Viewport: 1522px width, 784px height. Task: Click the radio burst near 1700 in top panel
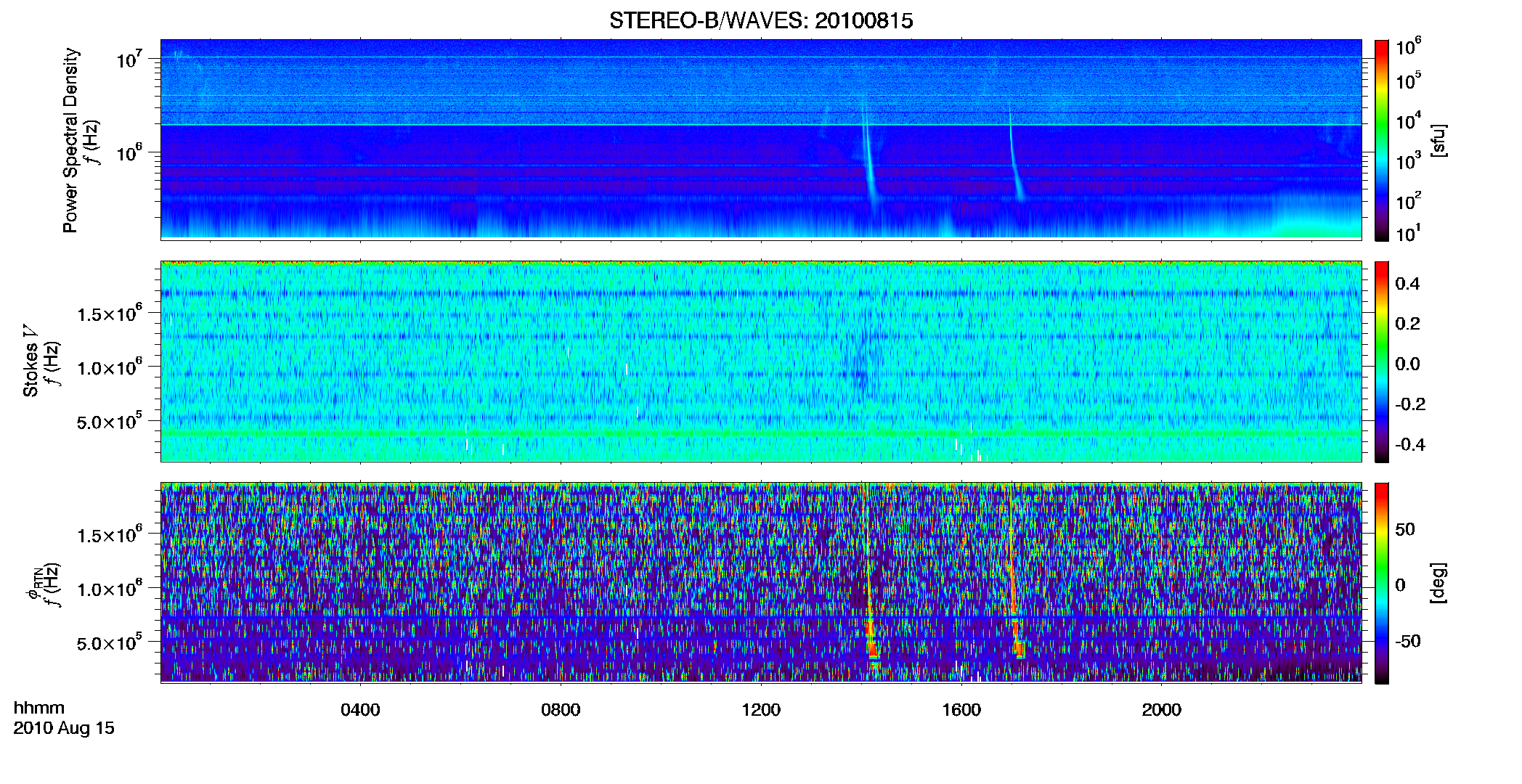coord(1015,156)
